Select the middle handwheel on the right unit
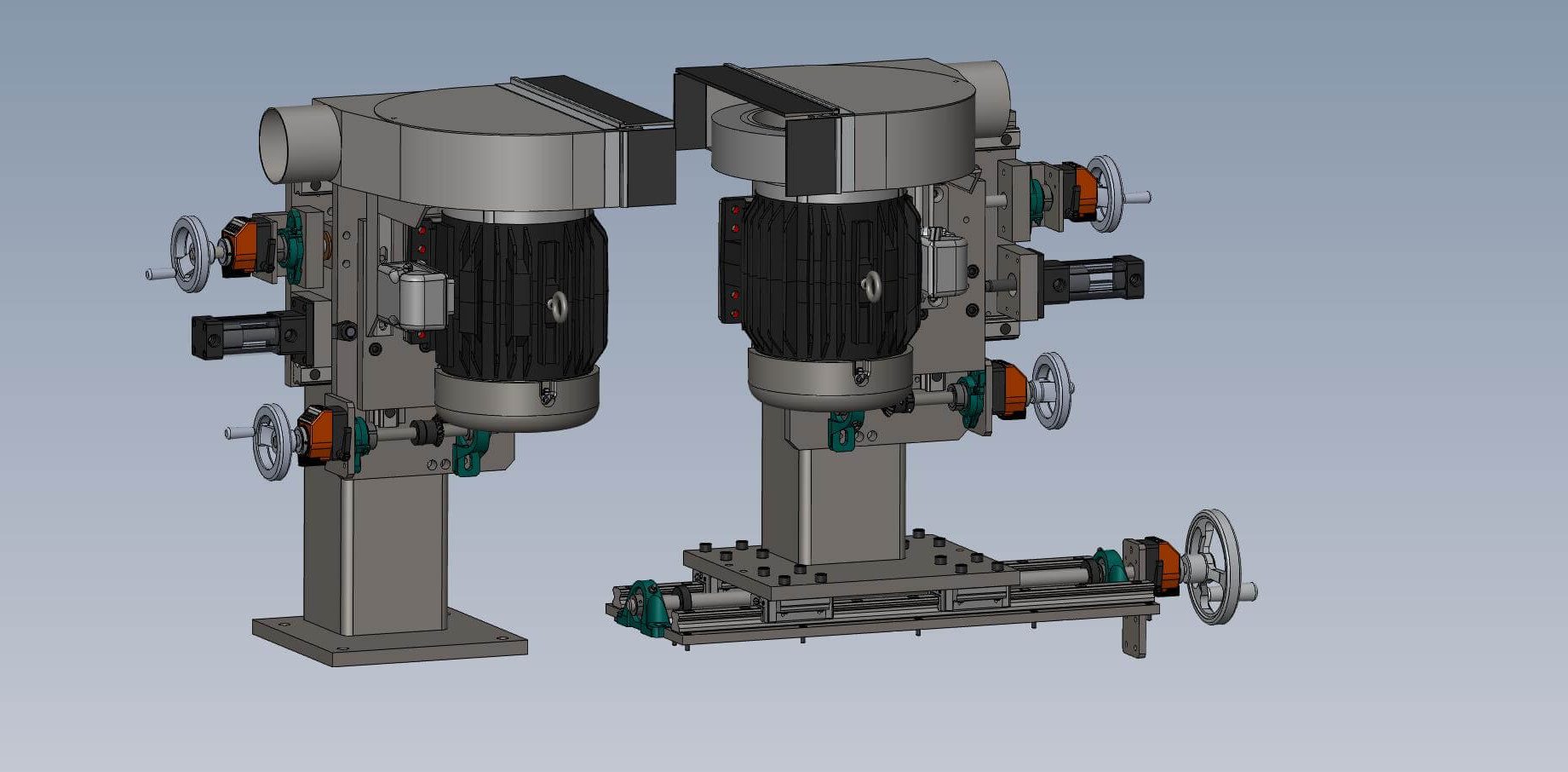 tap(1051, 390)
